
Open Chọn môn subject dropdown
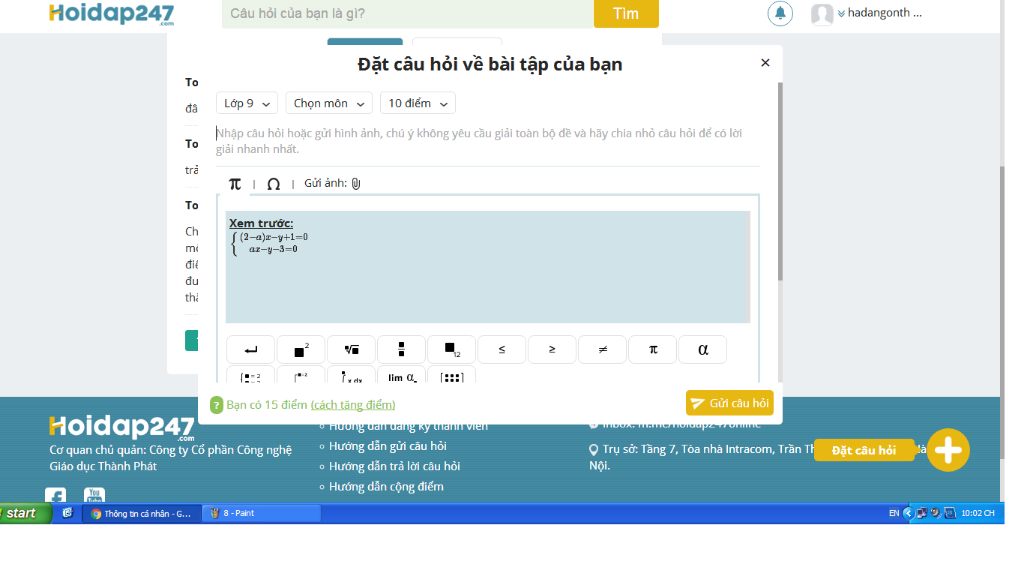pyautogui.click(x=329, y=103)
